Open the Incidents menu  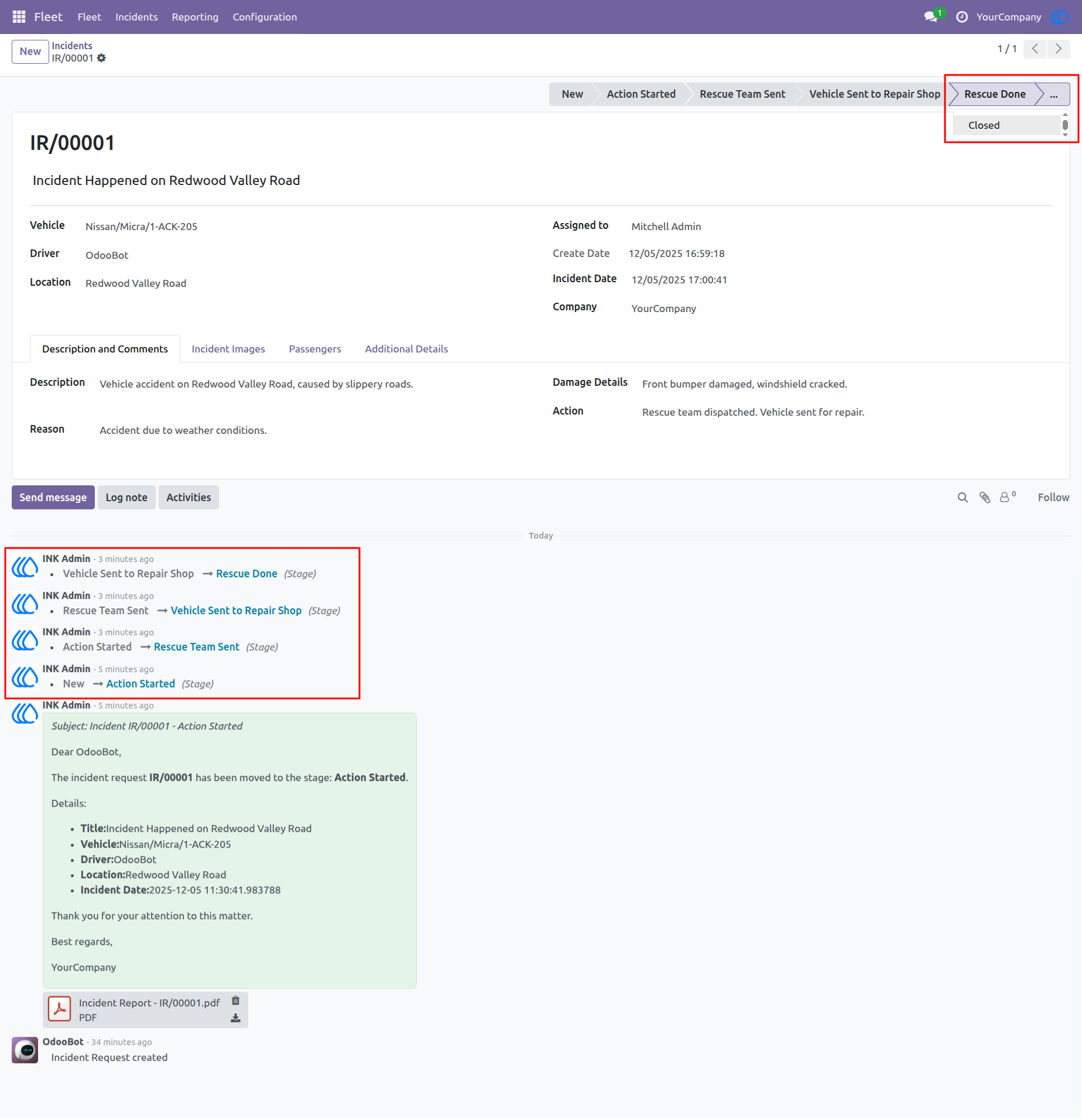136,17
